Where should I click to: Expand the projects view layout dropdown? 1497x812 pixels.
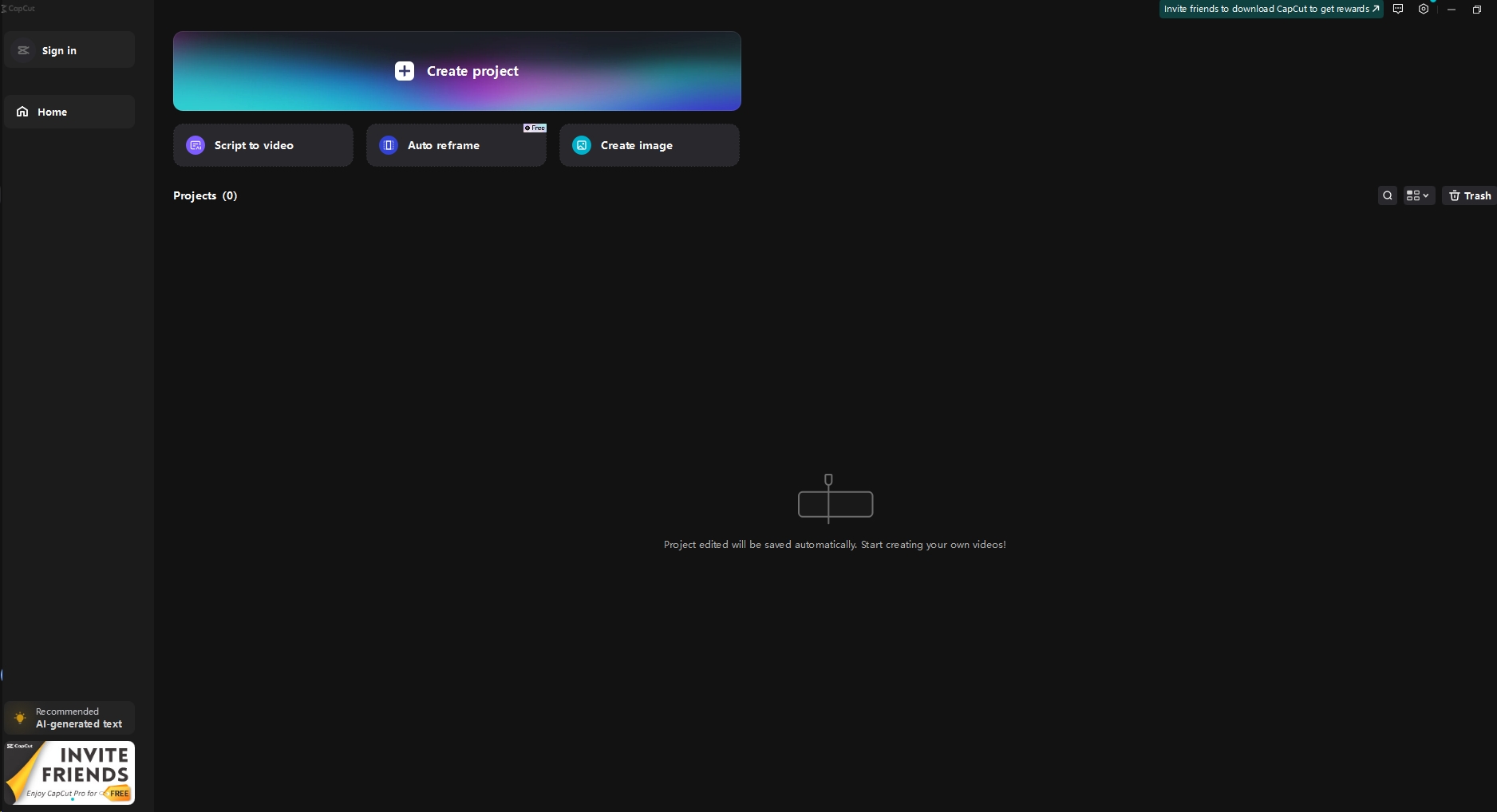(1418, 195)
